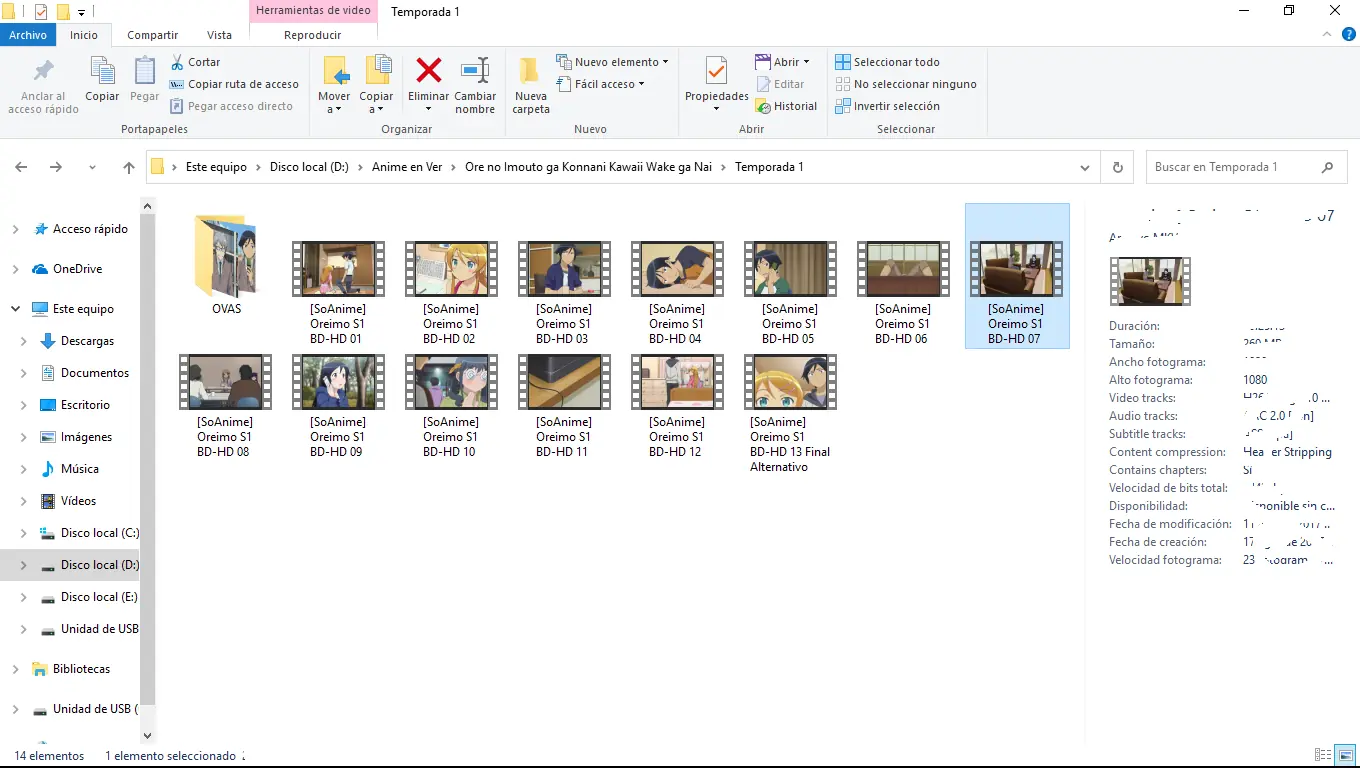Viewport: 1360px width, 768px height.
Task: Select the OVAS folder
Action: pyautogui.click(x=226, y=265)
